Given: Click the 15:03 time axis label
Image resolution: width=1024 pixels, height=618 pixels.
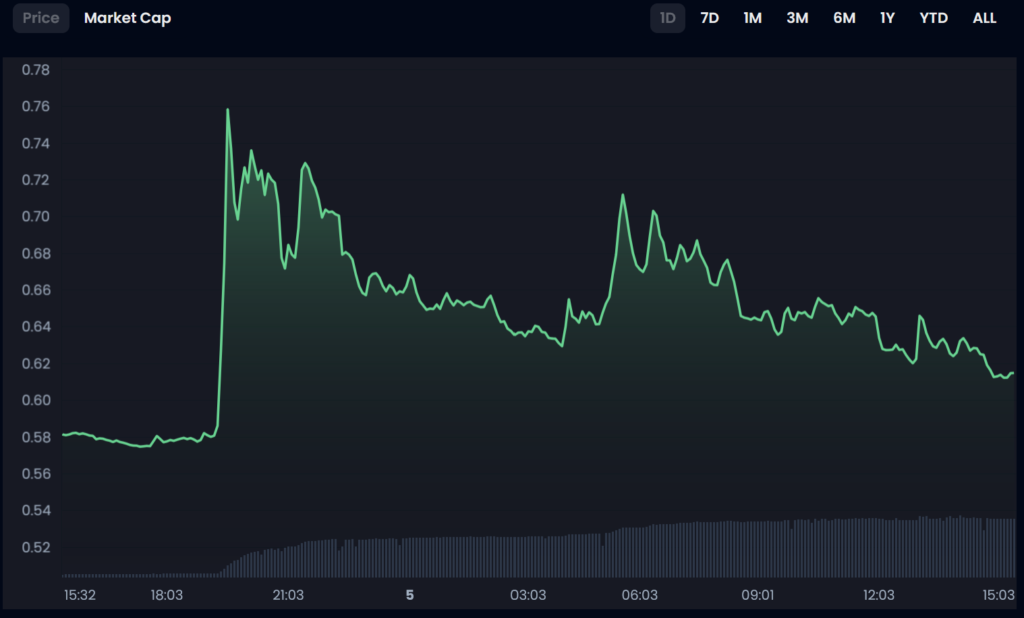Looking at the screenshot, I should [x=998, y=595].
